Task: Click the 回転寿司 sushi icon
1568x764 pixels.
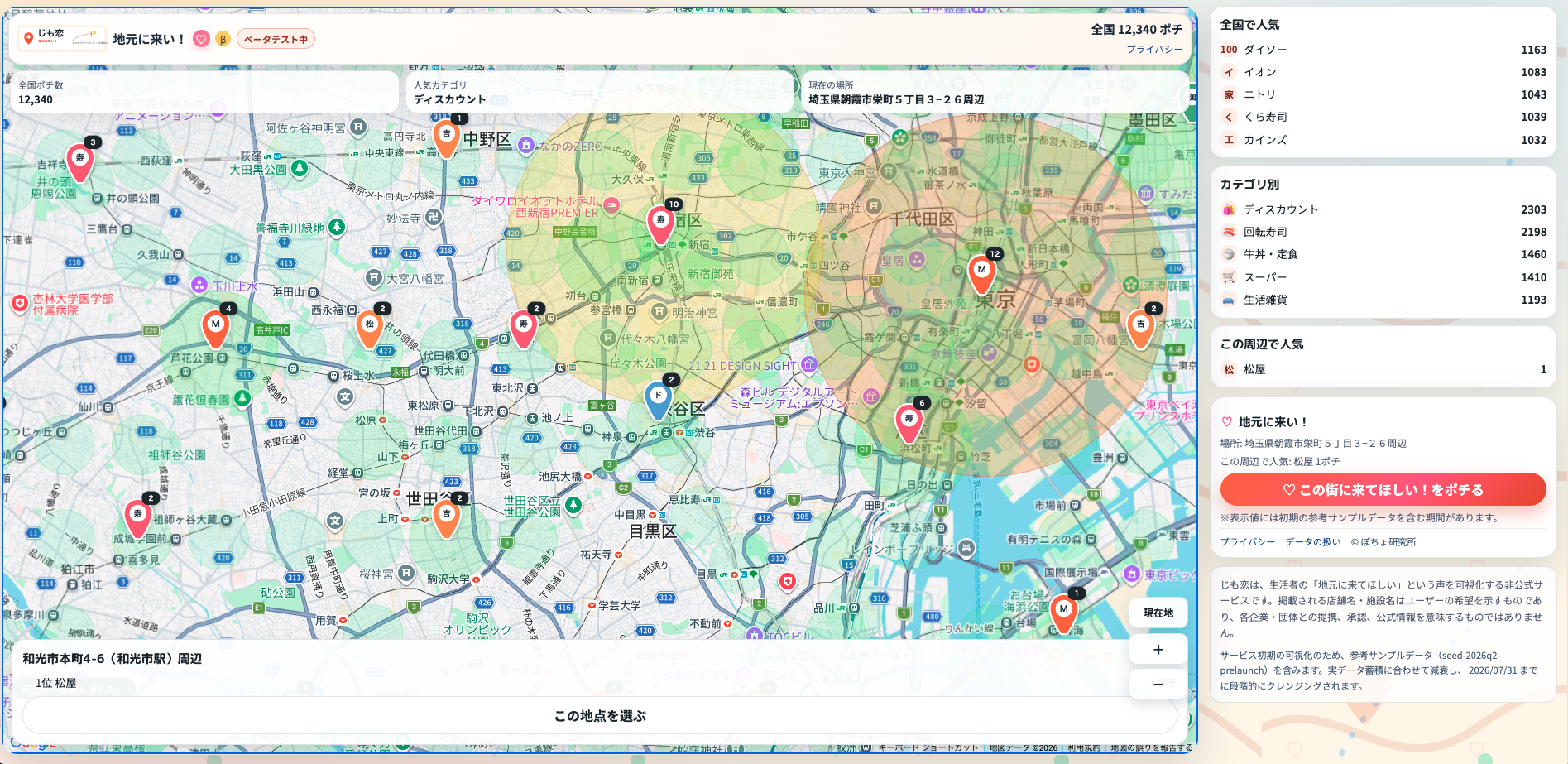Action: click(x=1229, y=232)
